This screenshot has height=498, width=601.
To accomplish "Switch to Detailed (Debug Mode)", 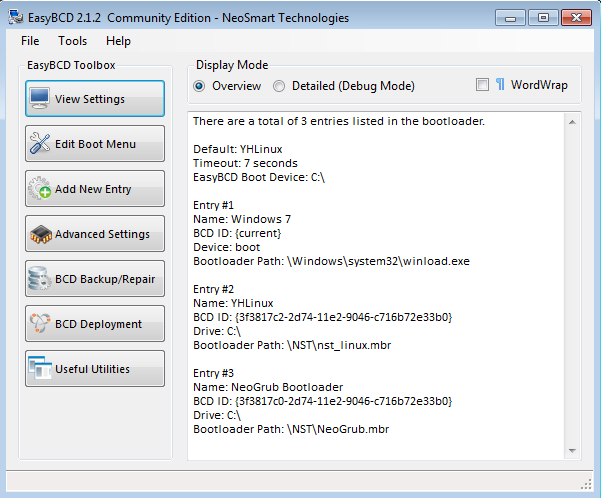I will [344, 86].
